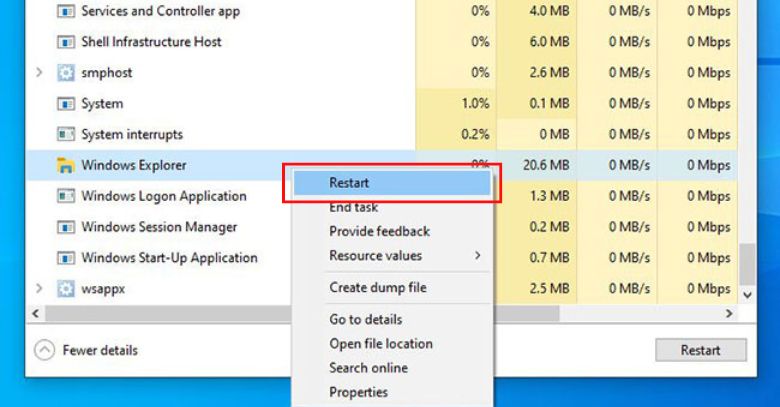Expand the wsappx process group

39,289
